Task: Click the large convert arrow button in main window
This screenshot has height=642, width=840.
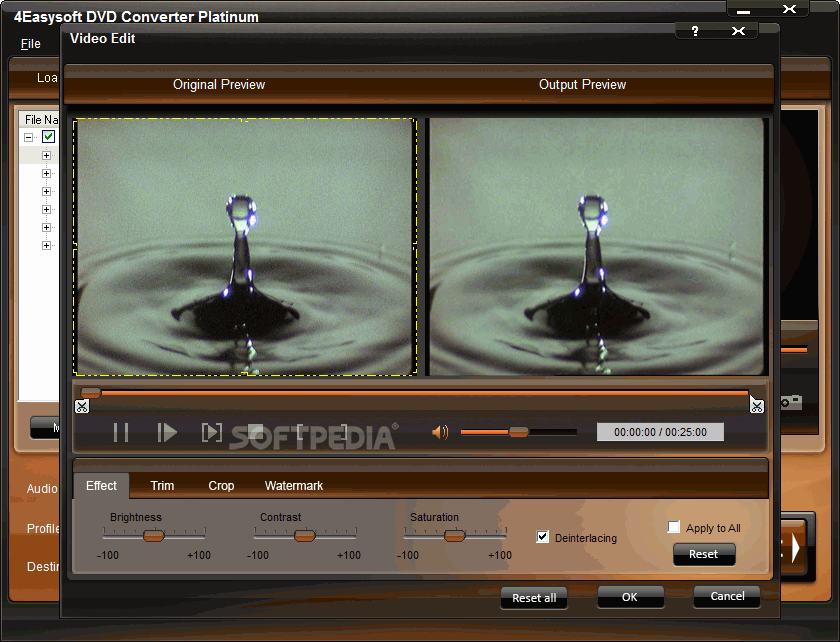Action: 796,548
